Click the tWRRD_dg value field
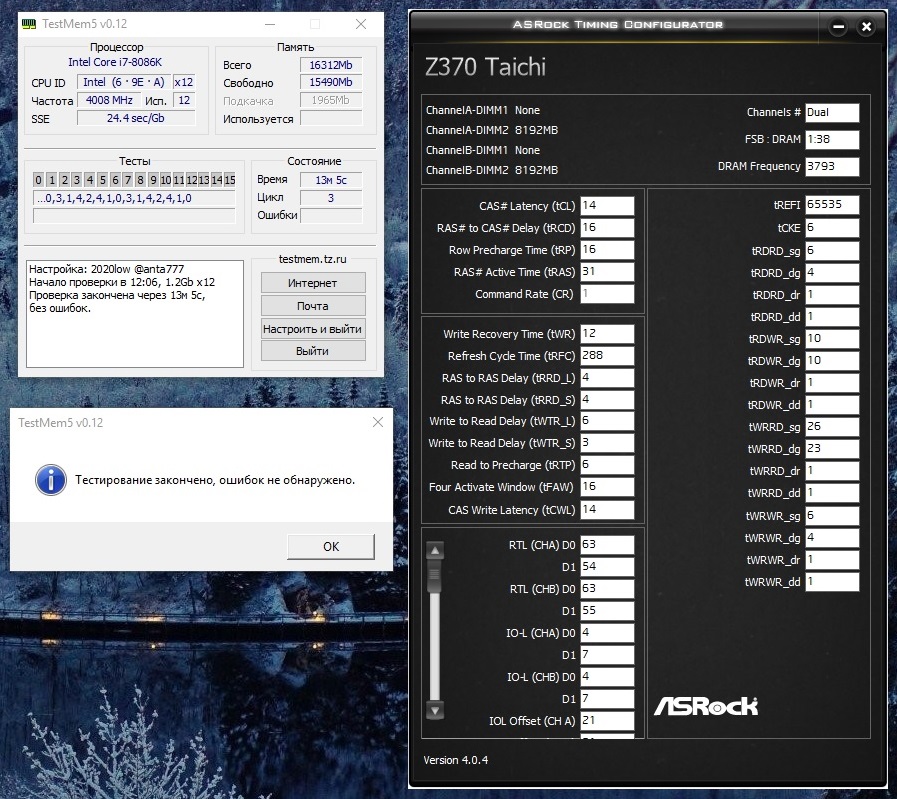Viewport: 897px width, 799px height. (832, 449)
